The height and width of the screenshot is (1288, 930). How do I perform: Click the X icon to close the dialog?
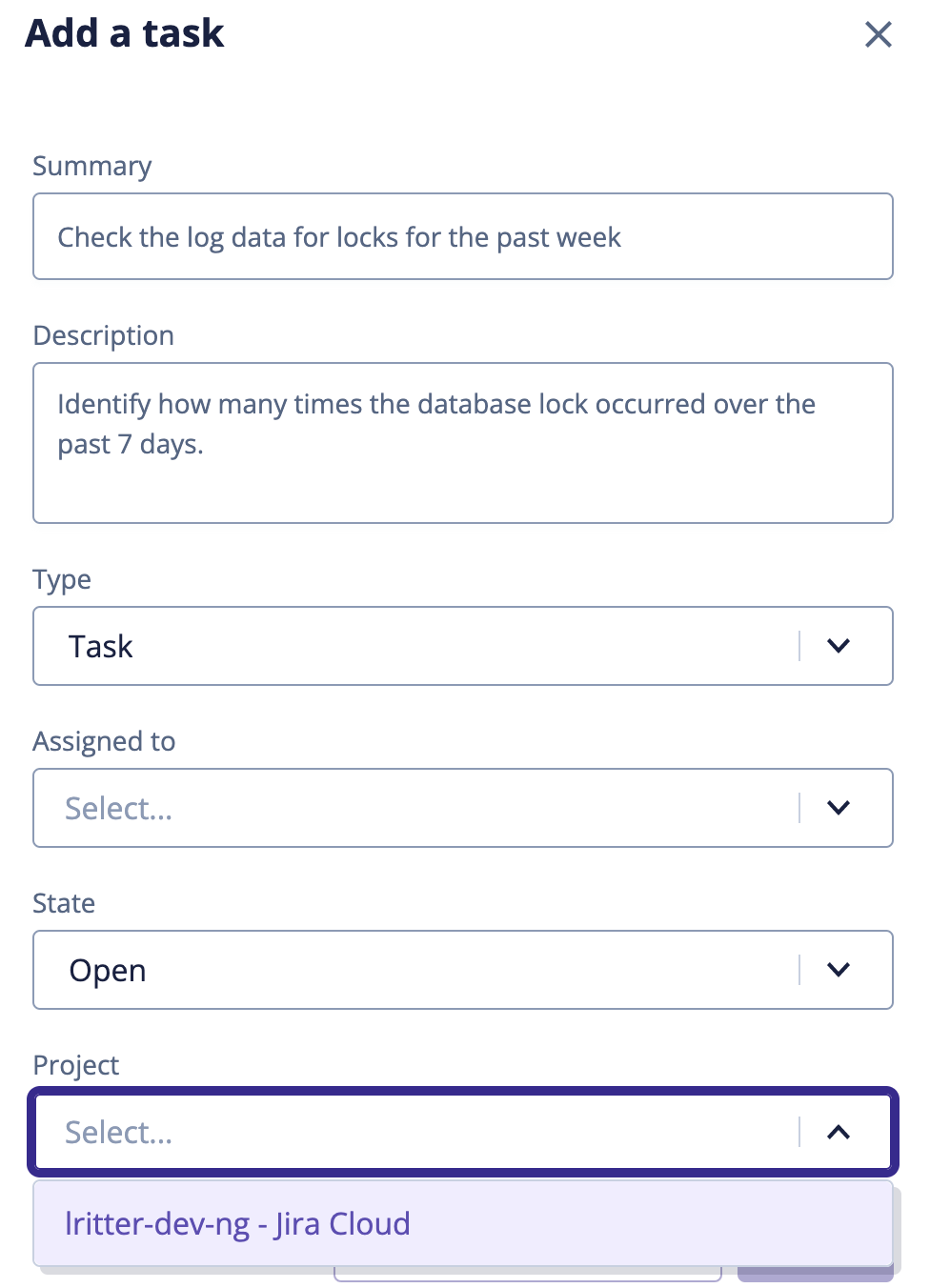pos(878,34)
